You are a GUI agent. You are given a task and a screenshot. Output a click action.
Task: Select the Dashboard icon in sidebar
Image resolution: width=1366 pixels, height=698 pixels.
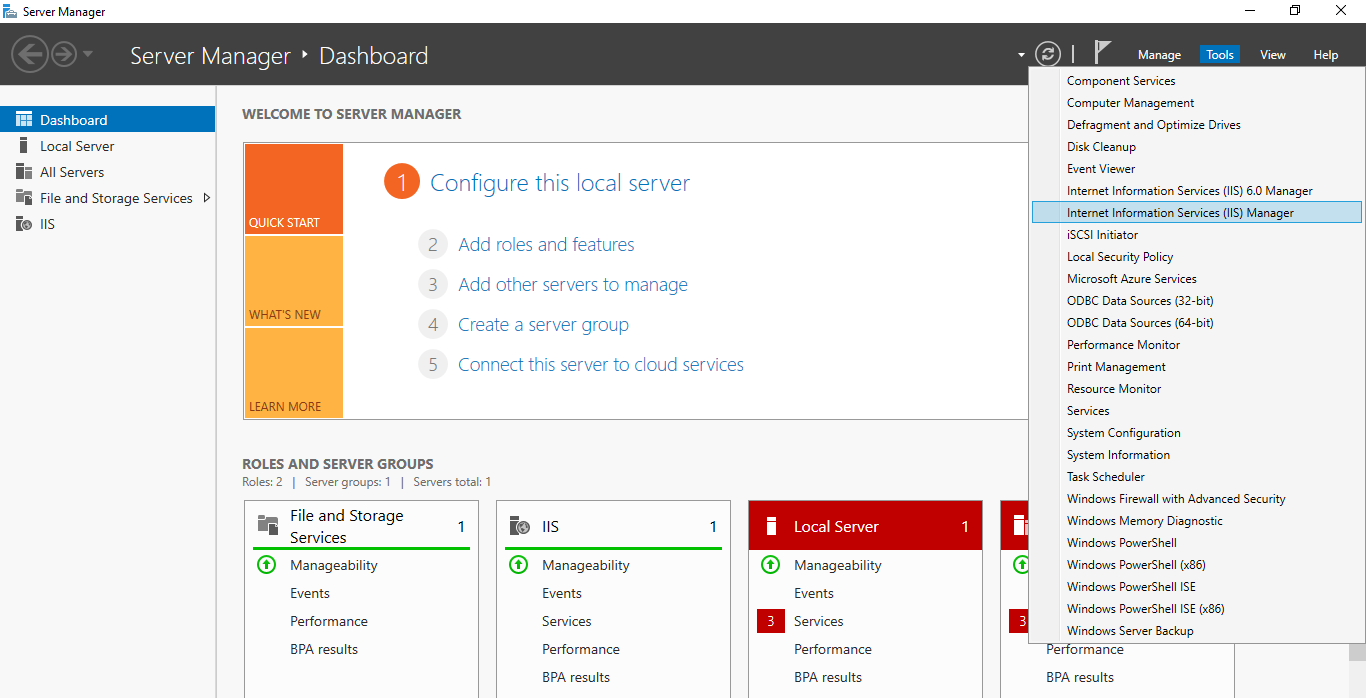(x=24, y=120)
